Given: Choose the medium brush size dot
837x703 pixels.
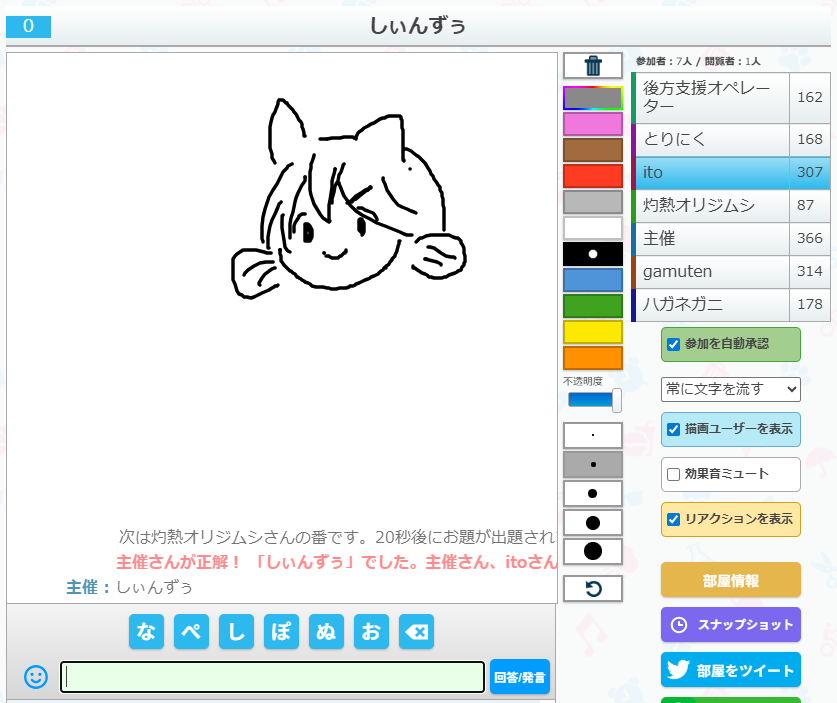Looking at the screenshot, I should pos(593,493).
